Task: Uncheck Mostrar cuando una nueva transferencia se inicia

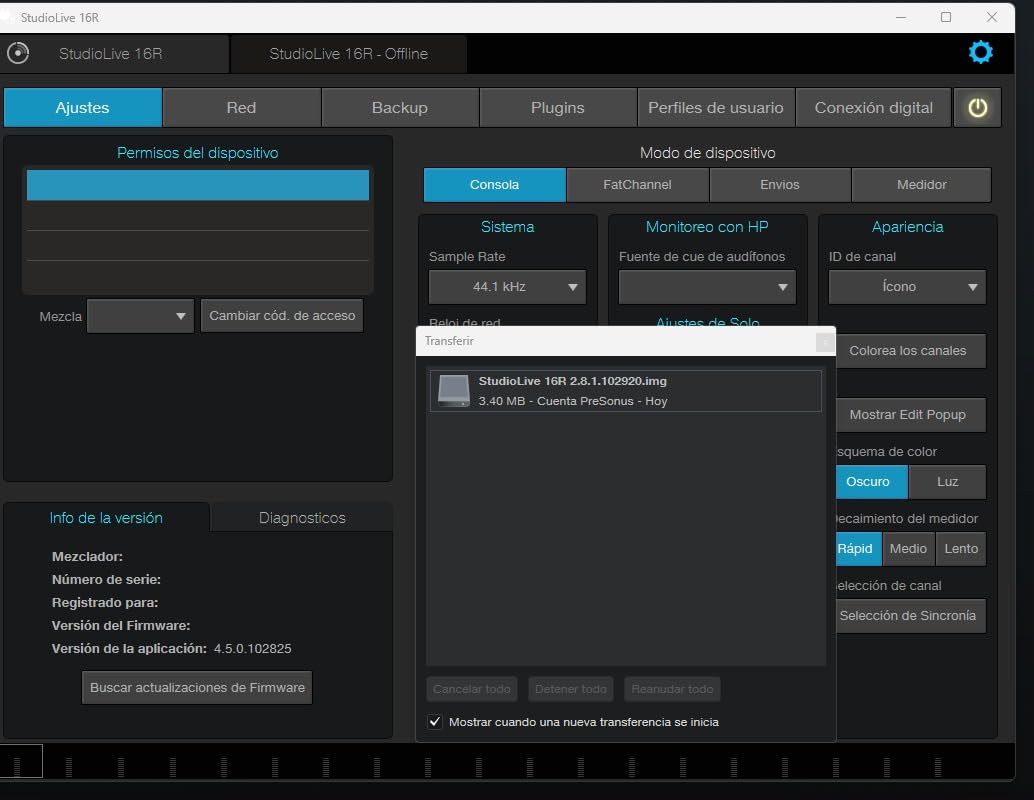Action: pos(435,722)
